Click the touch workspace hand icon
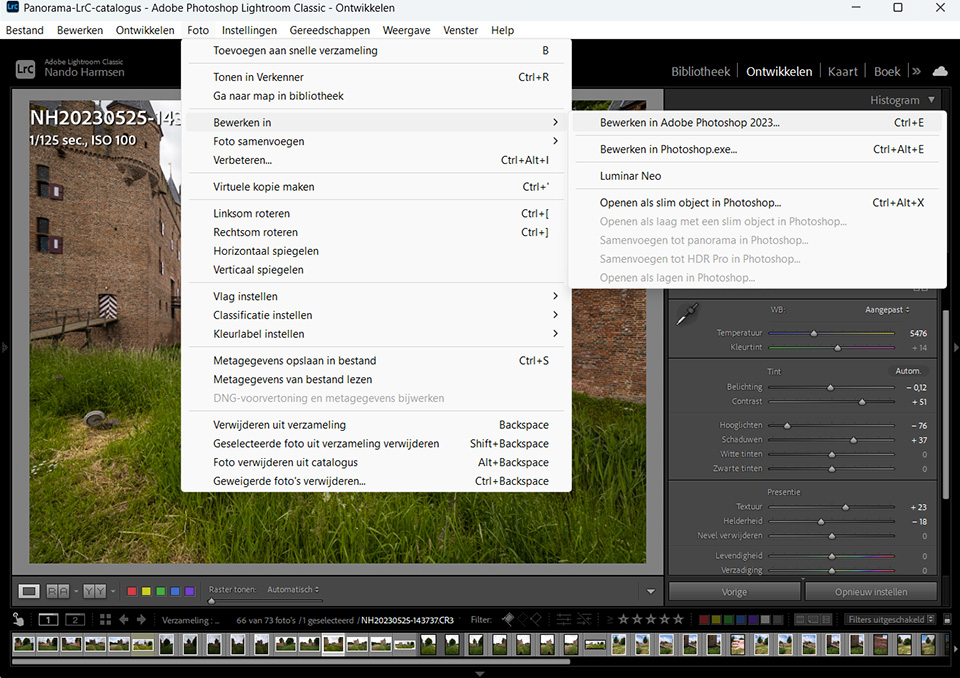 click(18, 619)
